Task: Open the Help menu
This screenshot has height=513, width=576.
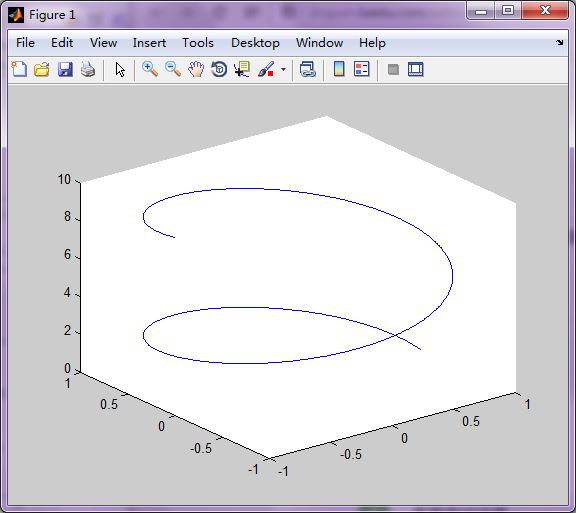Action: pos(372,43)
